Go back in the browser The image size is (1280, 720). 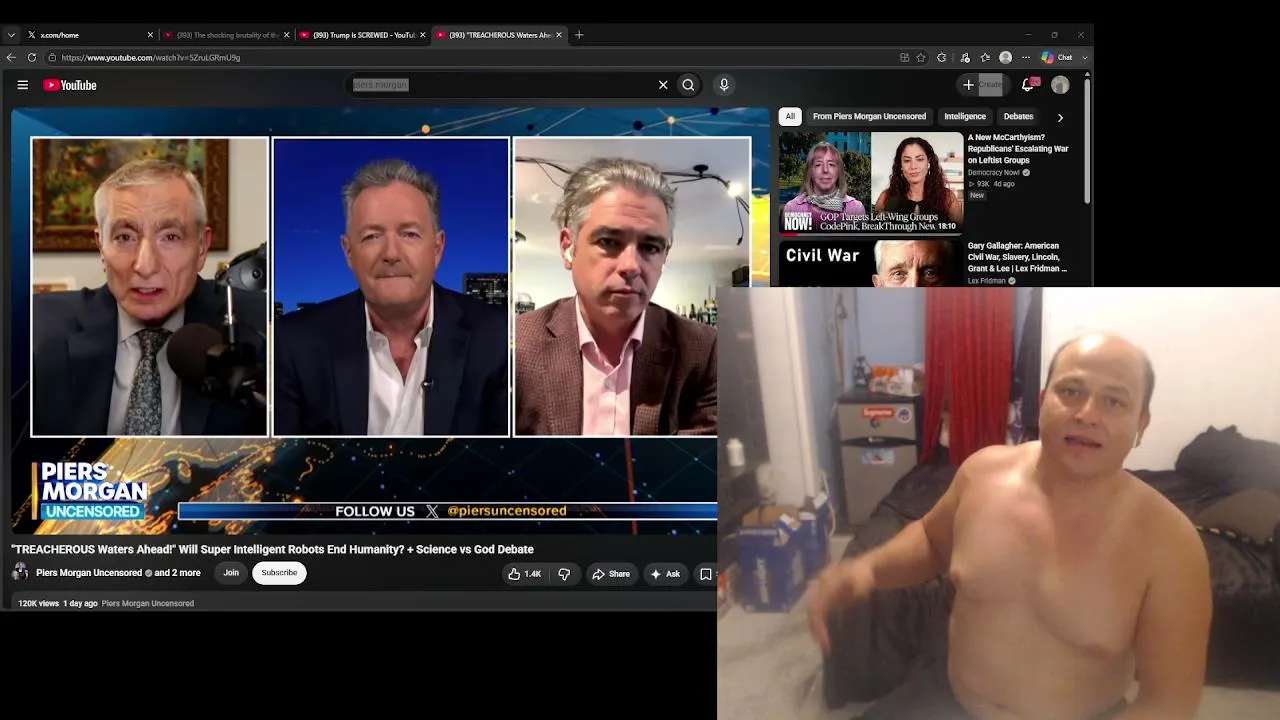(x=11, y=57)
